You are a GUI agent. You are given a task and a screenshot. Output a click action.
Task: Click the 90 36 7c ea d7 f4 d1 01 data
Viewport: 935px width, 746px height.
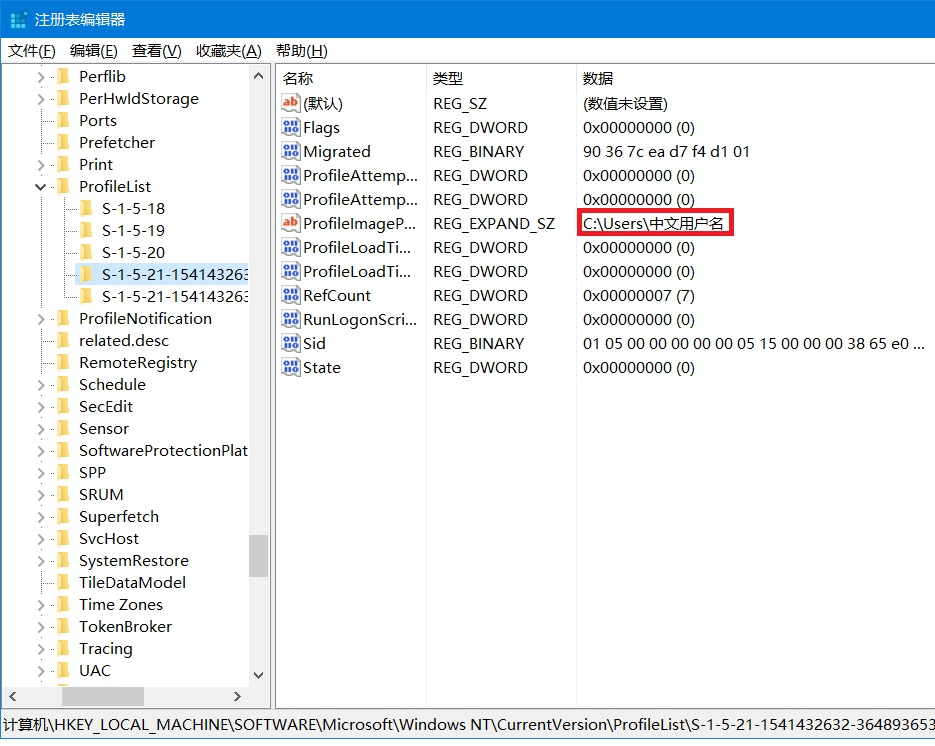[x=666, y=151]
